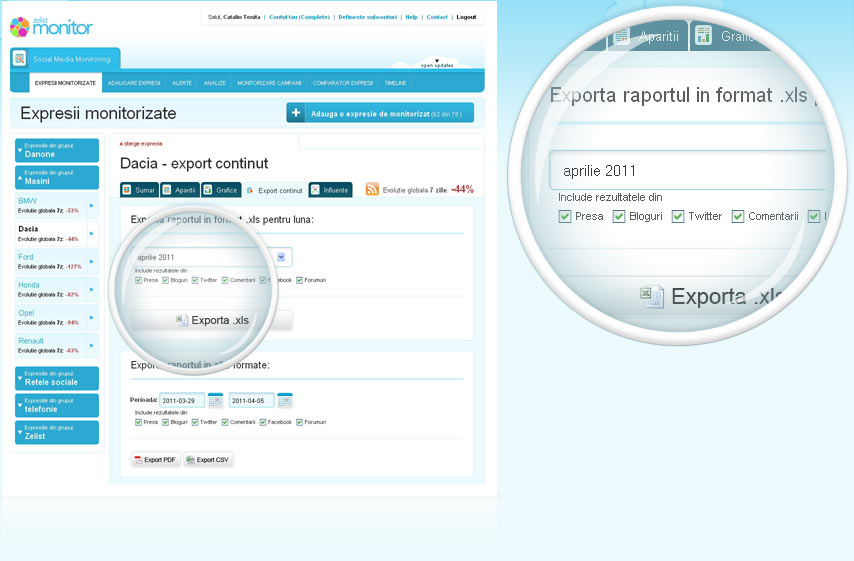Click the end date field 2011-04-05
This screenshot has width=854, height=561.
tap(251, 400)
